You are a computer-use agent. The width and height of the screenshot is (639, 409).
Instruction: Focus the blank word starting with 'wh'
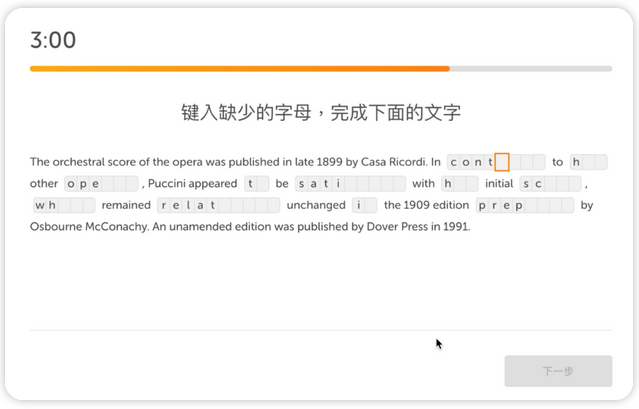pos(64,205)
